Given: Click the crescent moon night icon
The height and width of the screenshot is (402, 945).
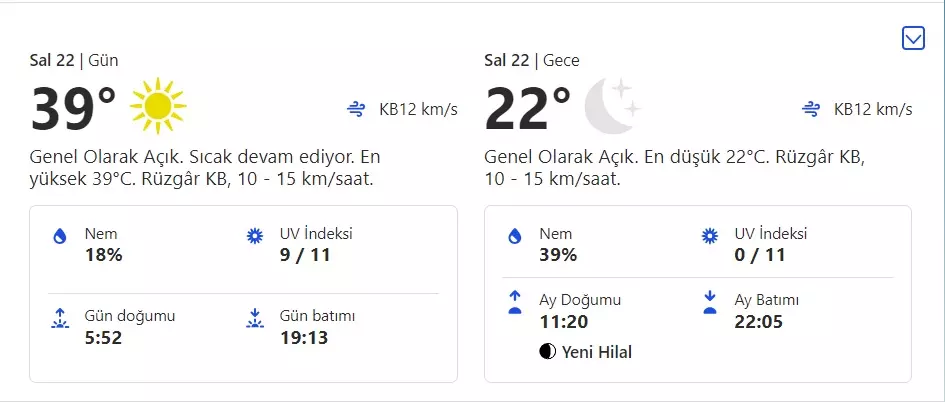Looking at the screenshot, I should click(611, 105).
